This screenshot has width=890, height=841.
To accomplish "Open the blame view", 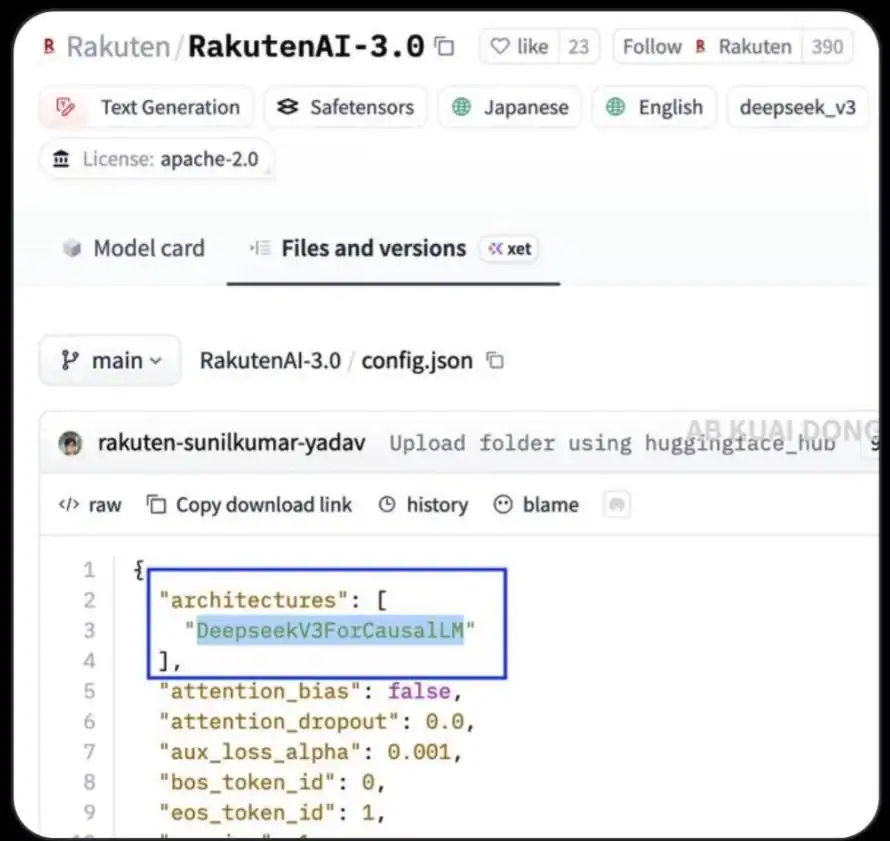I will [537, 505].
